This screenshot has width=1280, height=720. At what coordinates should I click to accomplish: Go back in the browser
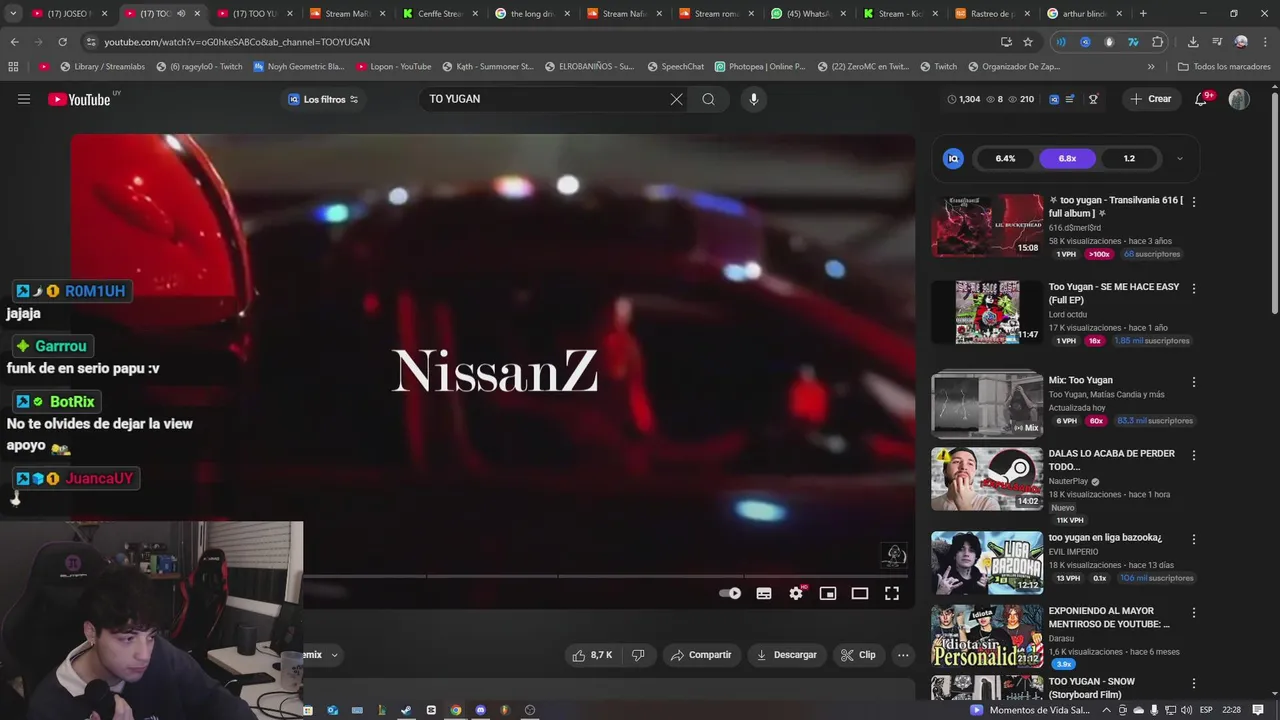[x=15, y=42]
